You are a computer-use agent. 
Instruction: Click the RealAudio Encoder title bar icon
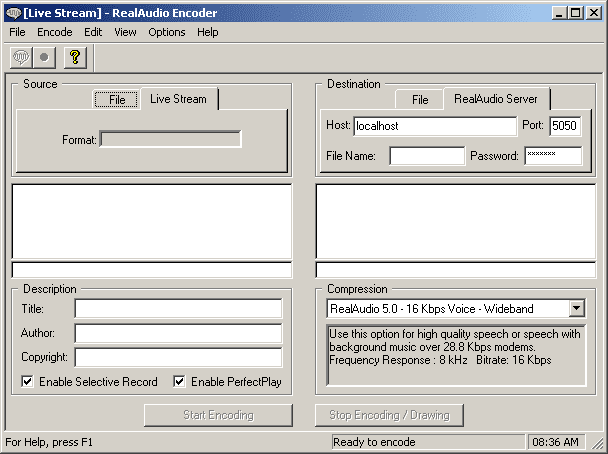click(x=12, y=12)
